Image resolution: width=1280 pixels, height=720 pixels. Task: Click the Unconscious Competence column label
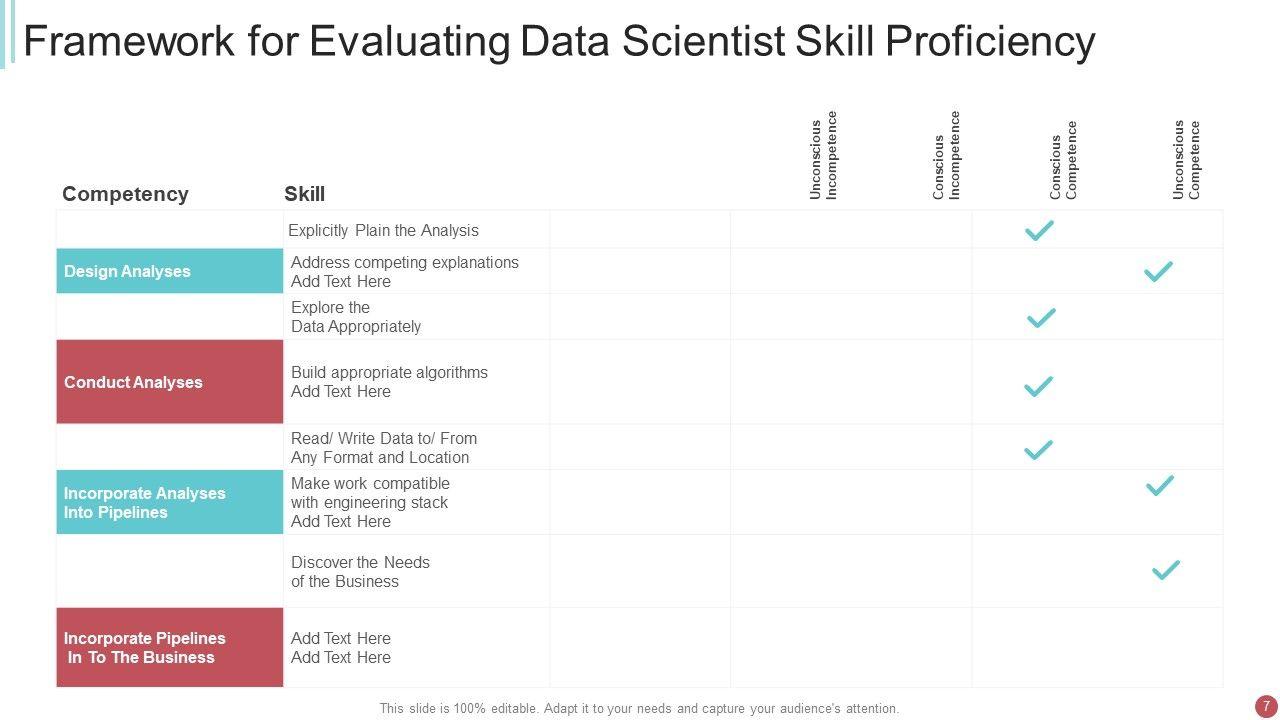(x=1186, y=160)
